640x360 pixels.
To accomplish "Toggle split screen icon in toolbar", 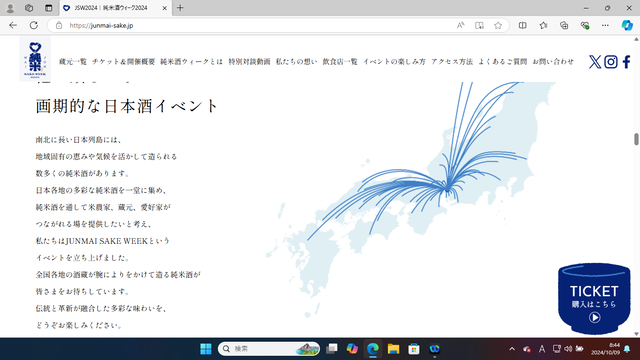I will pos(522,25).
